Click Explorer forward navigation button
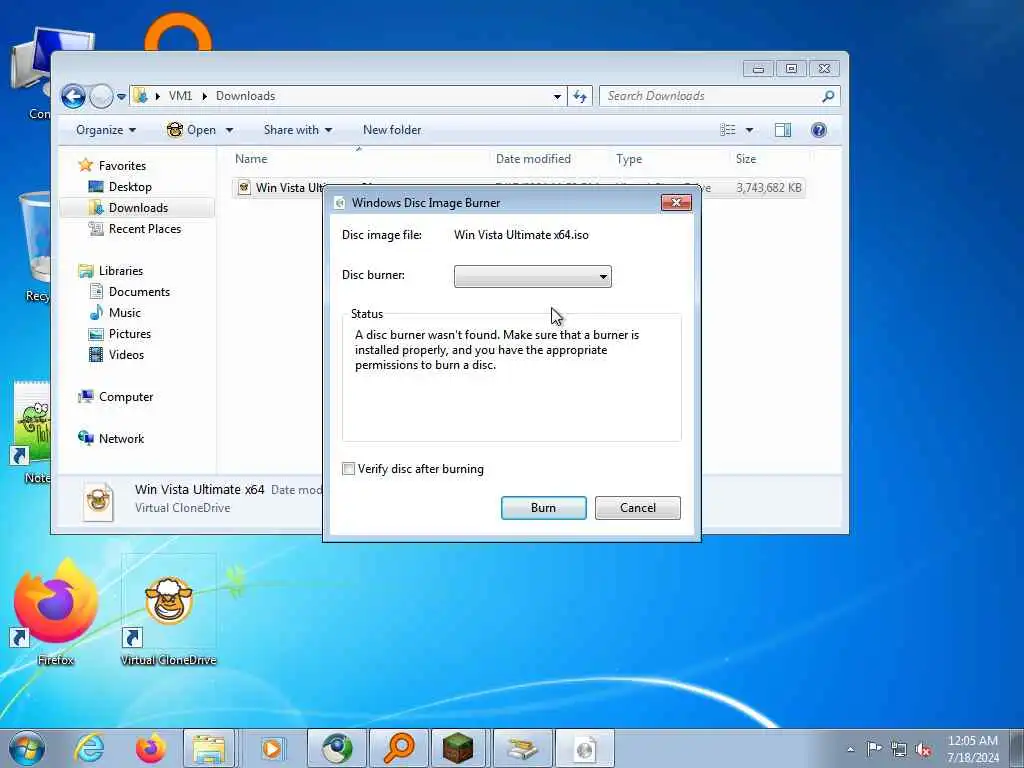1024x768 pixels. 101,97
